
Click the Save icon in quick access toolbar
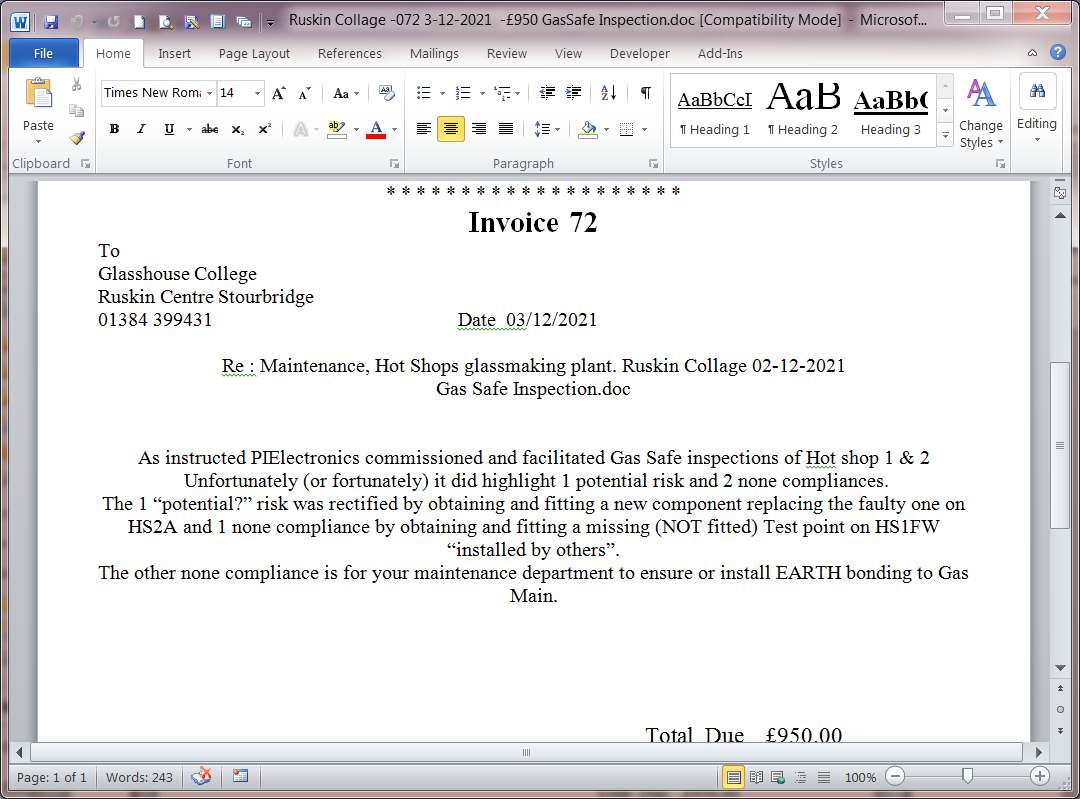click(50, 21)
